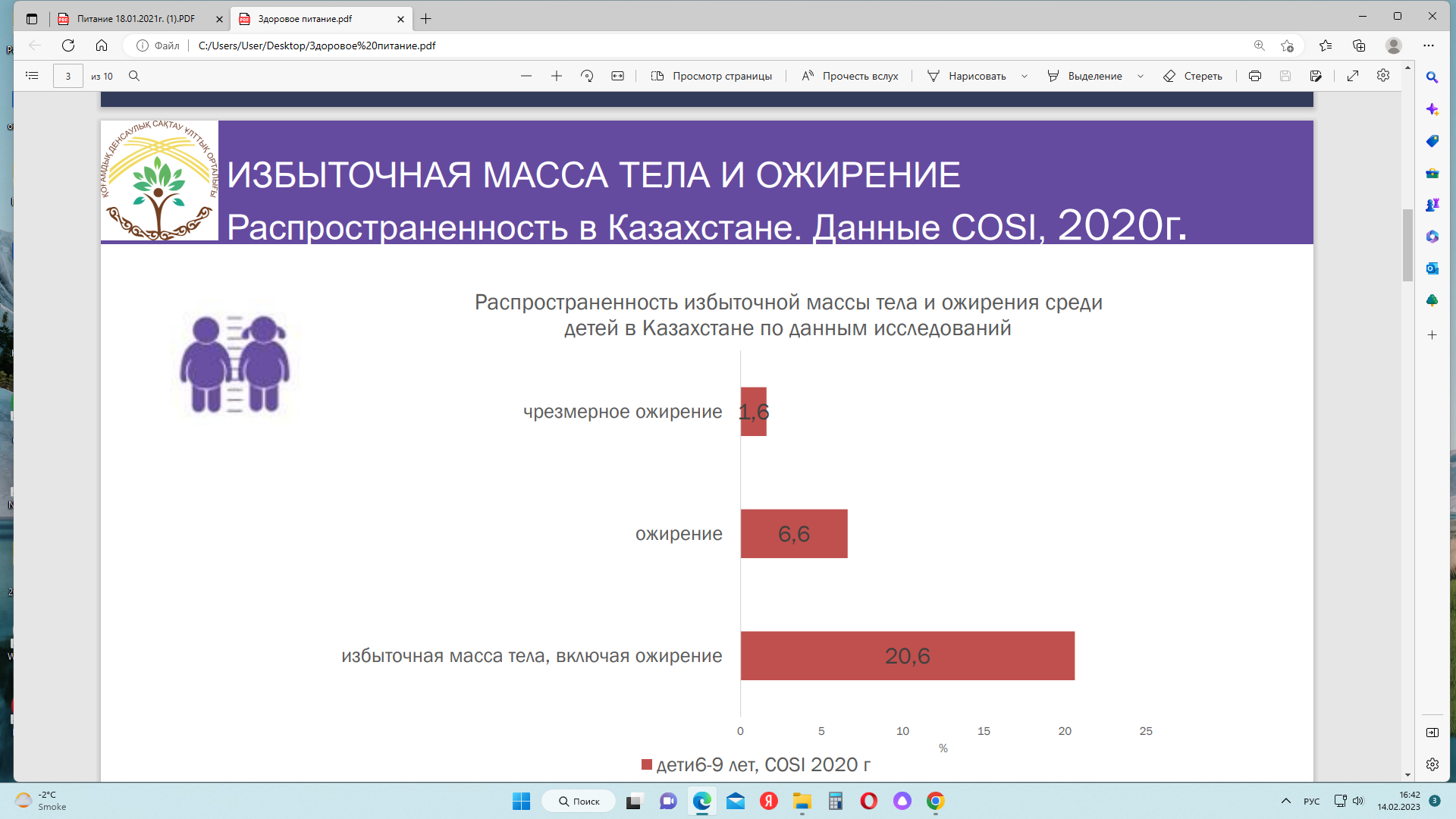Open Opera browser from taskbar

[x=869, y=801]
